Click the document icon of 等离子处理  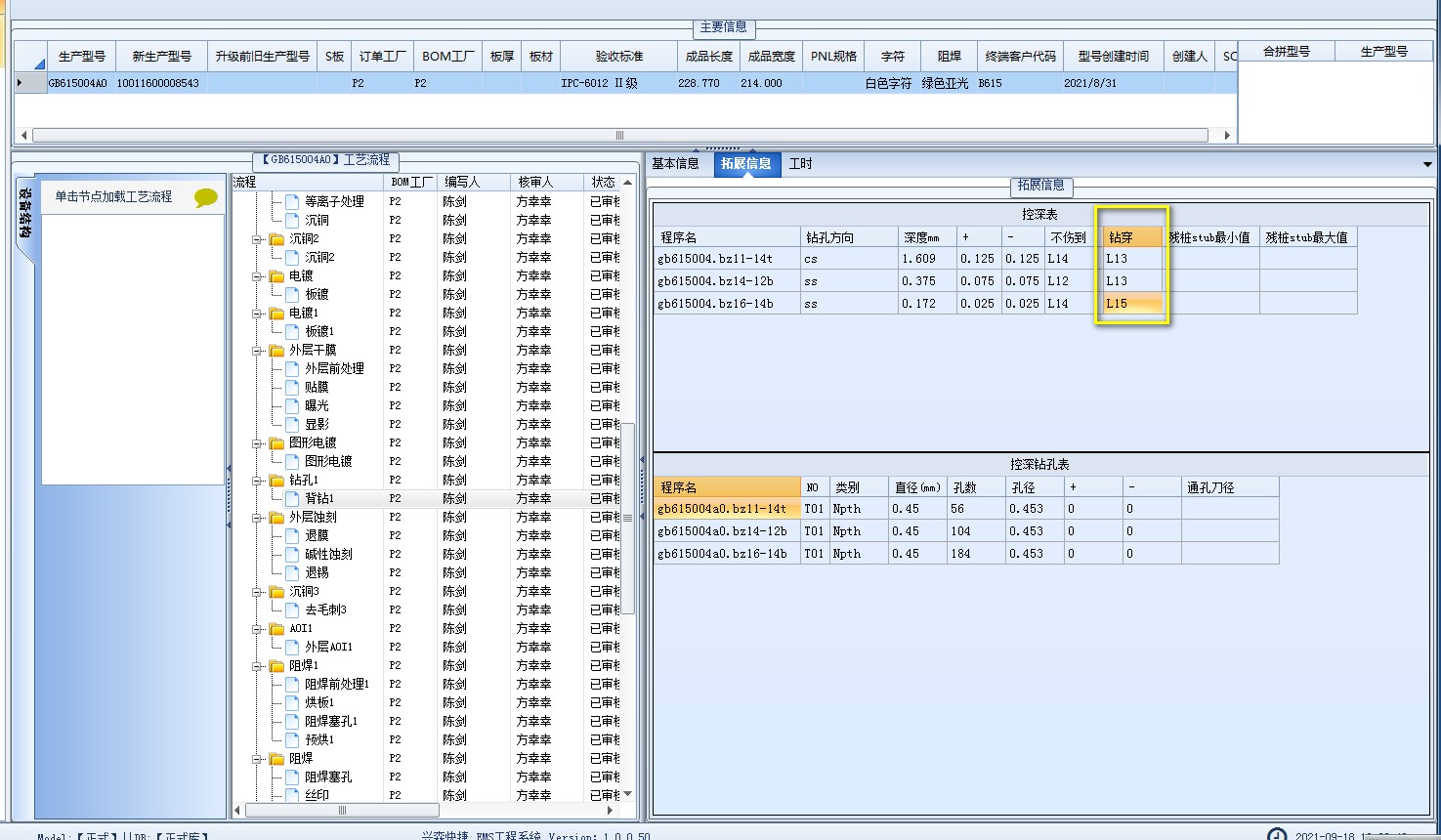click(x=292, y=201)
